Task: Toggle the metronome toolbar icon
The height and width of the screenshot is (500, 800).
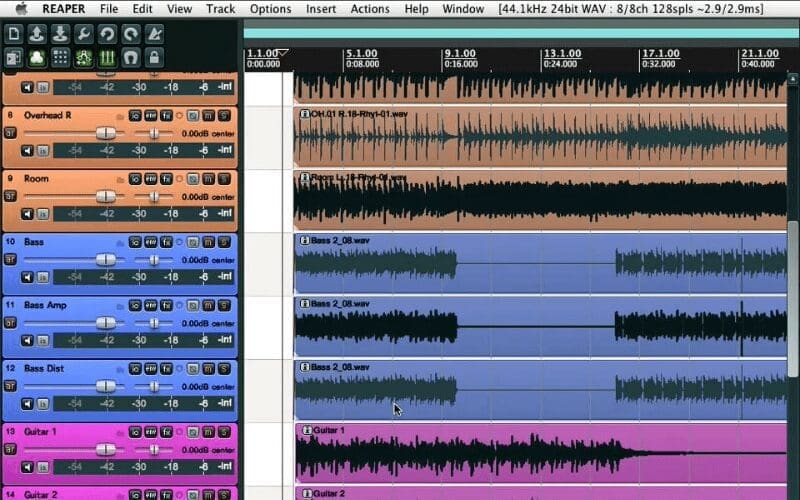Action: [154, 34]
